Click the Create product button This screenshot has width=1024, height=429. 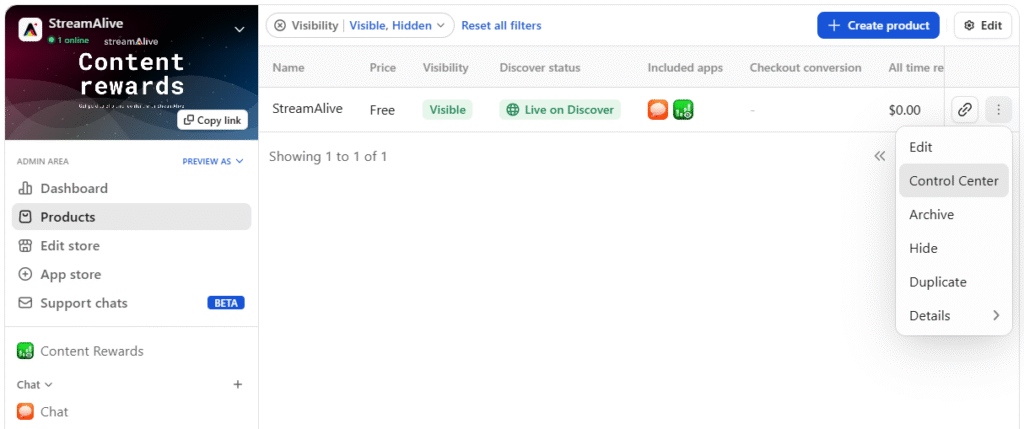(x=878, y=25)
